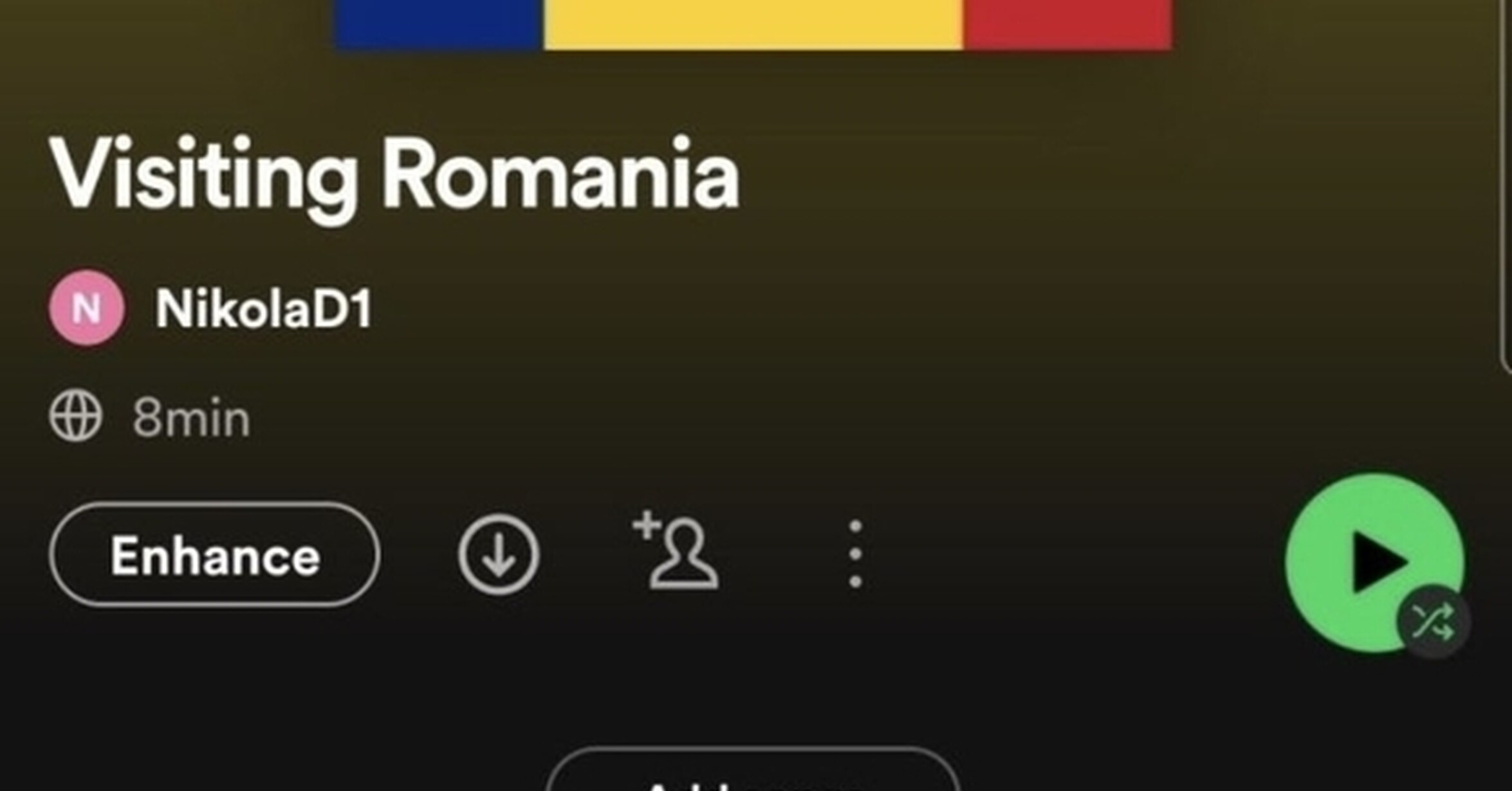Toggle the Enhance playlist feature
This screenshot has width=1512, height=791.
[214, 554]
